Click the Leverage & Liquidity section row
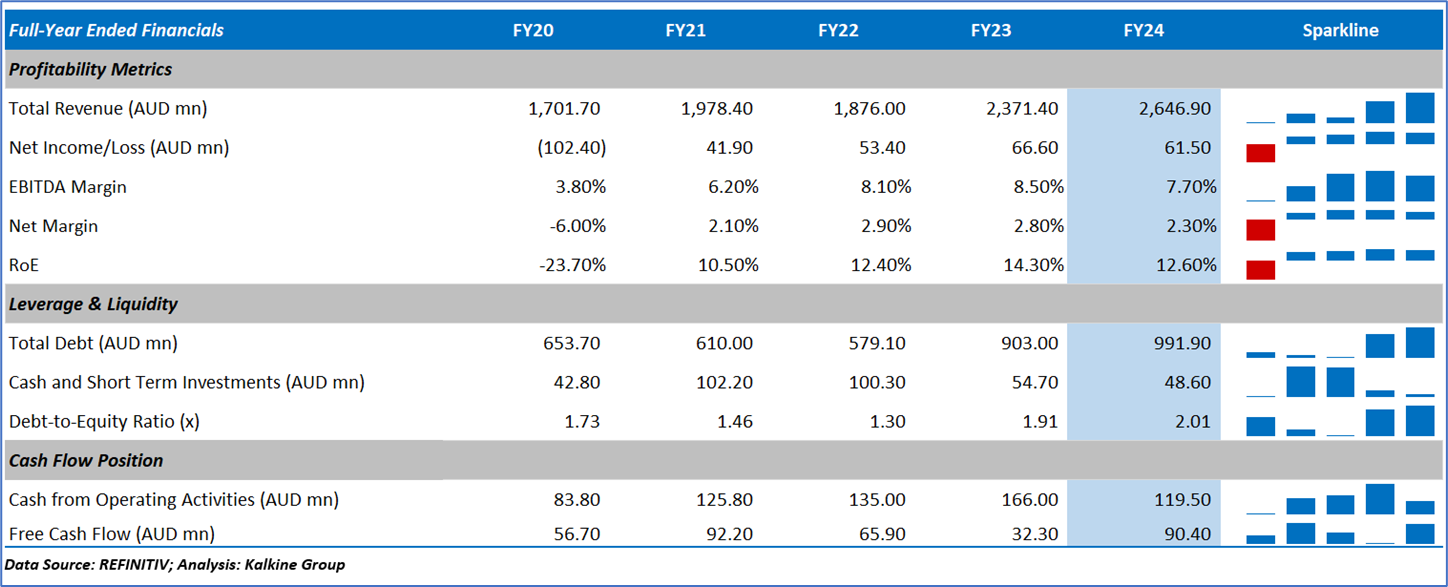1448x587 pixels. click(94, 304)
